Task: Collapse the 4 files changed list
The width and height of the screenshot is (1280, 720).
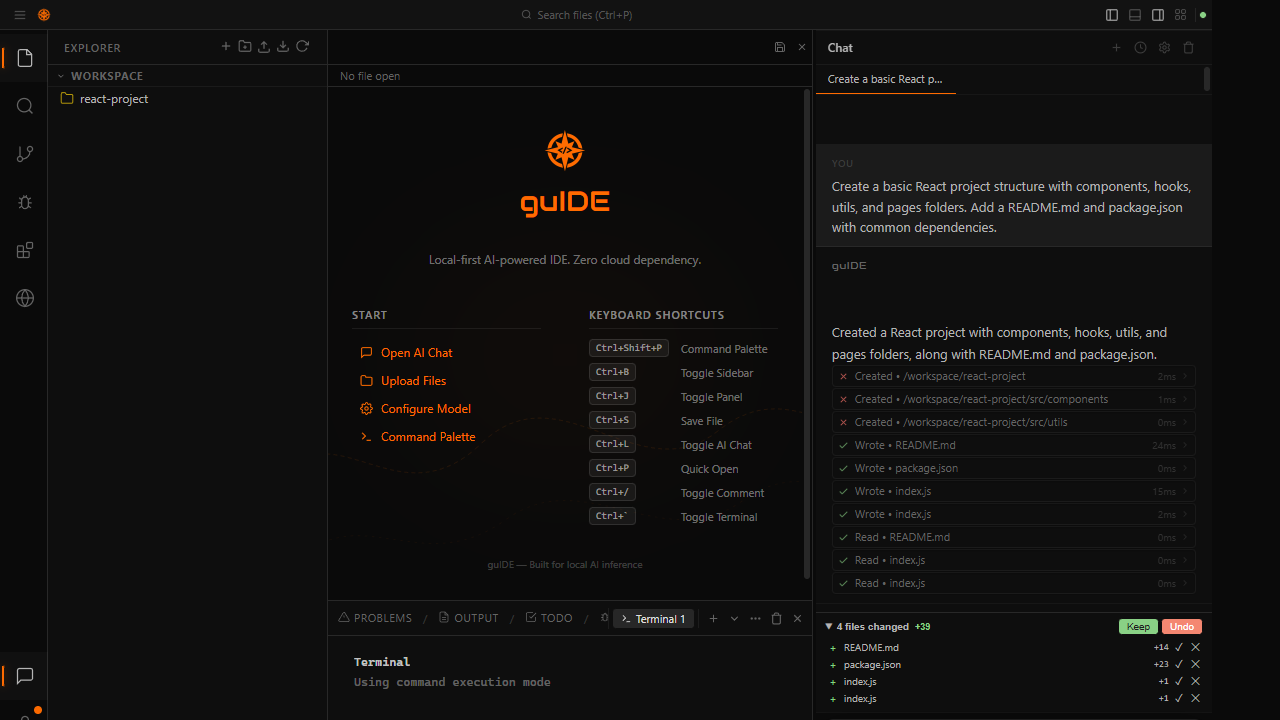Action: 828,627
